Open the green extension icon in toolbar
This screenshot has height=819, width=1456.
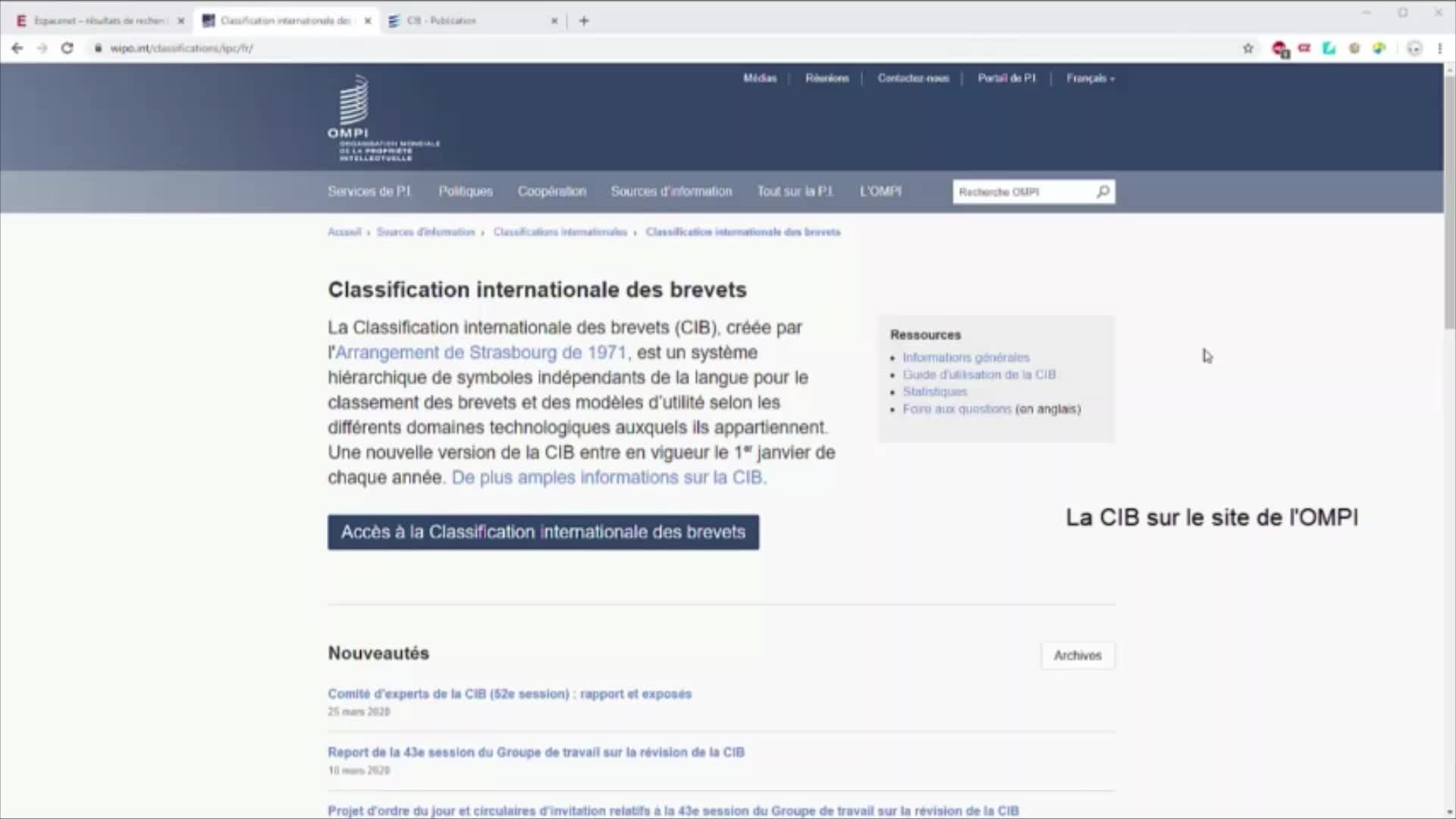(x=1329, y=49)
